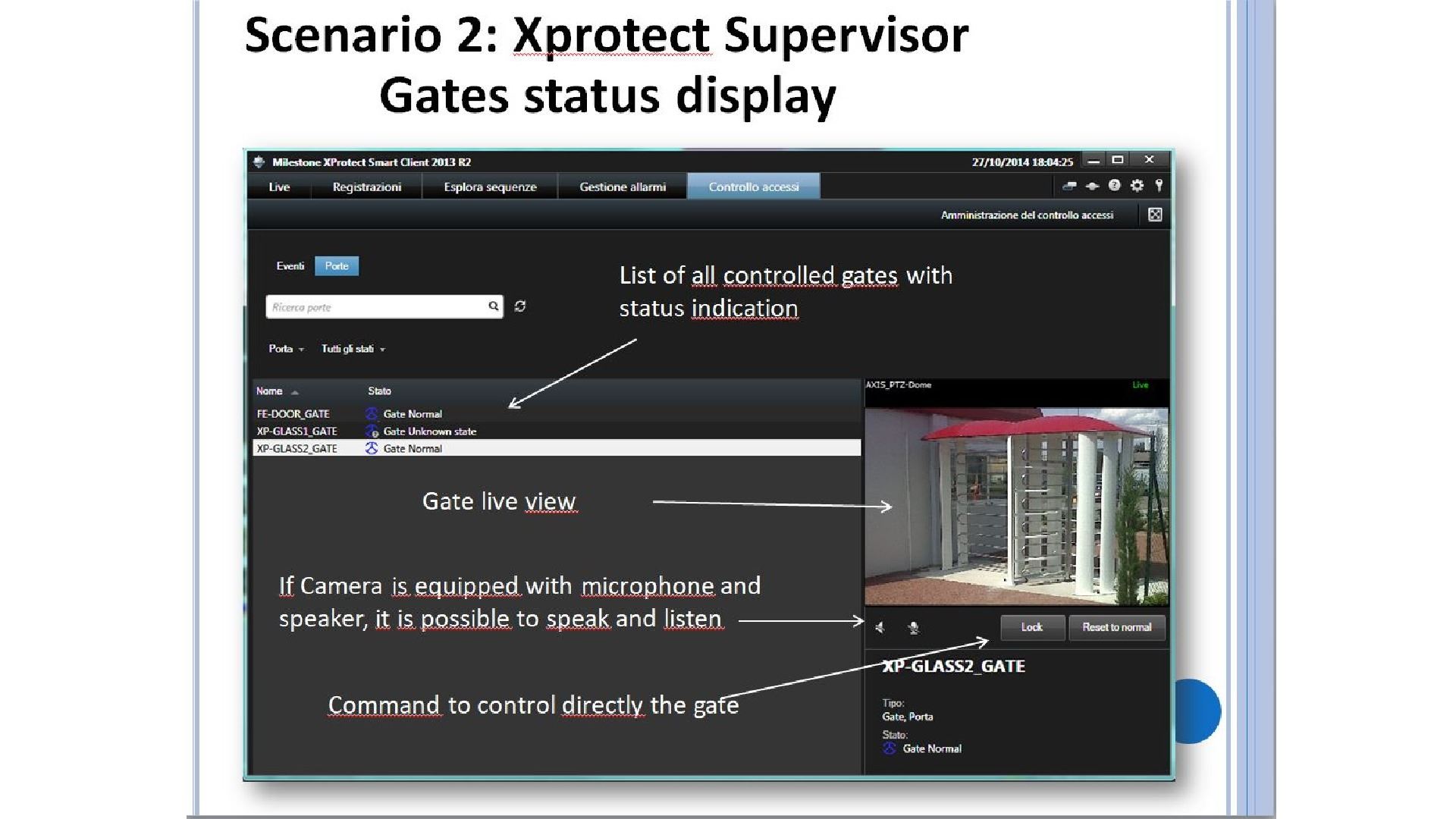
Task: Open Amministrazione del controllo accessi
Action: tap(1027, 215)
